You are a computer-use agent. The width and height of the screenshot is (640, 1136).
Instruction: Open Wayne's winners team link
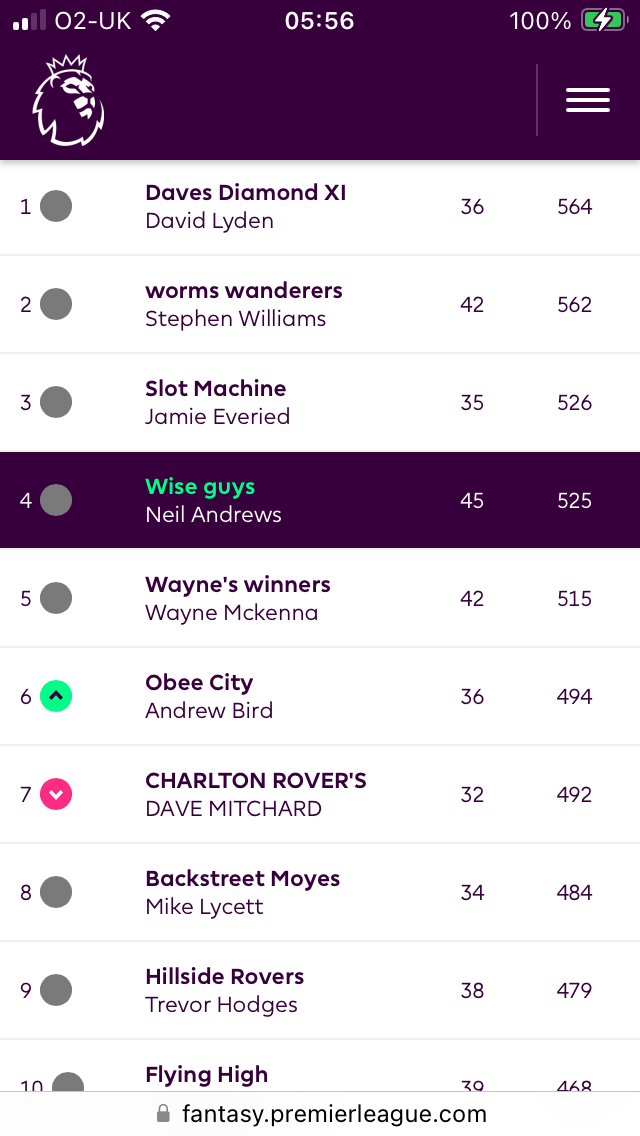(x=238, y=585)
